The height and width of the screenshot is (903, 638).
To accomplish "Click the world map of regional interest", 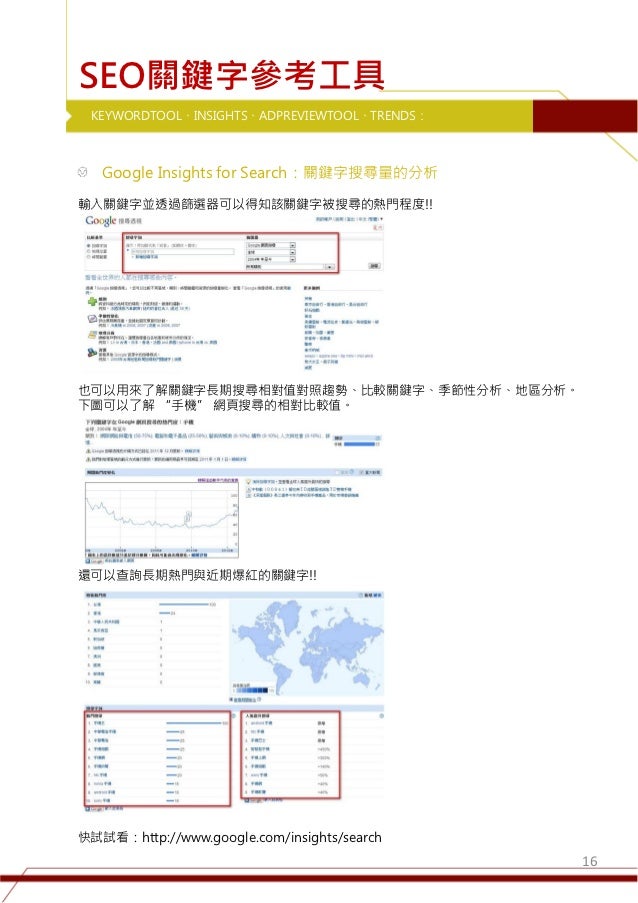I will click(x=306, y=646).
